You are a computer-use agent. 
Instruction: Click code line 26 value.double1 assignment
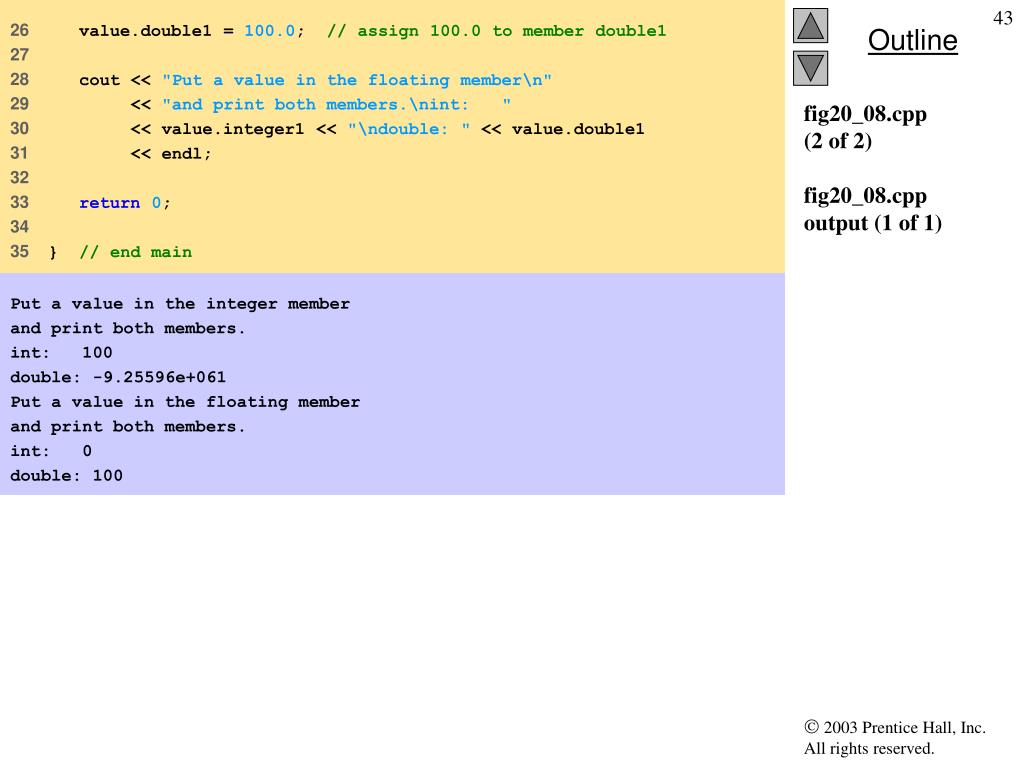click(x=191, y=31)
